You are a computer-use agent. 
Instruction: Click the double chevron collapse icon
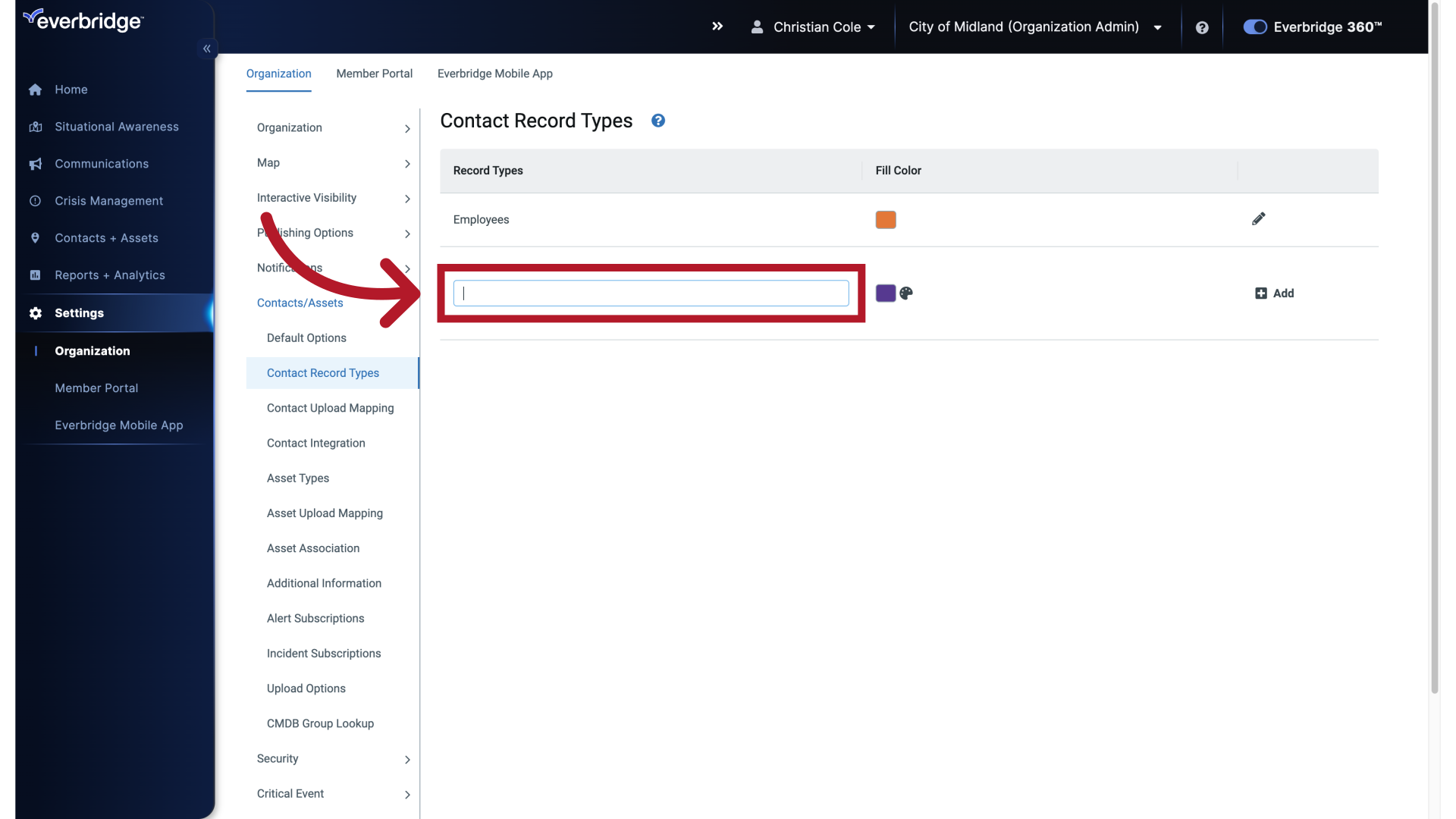tap(207, 48)
